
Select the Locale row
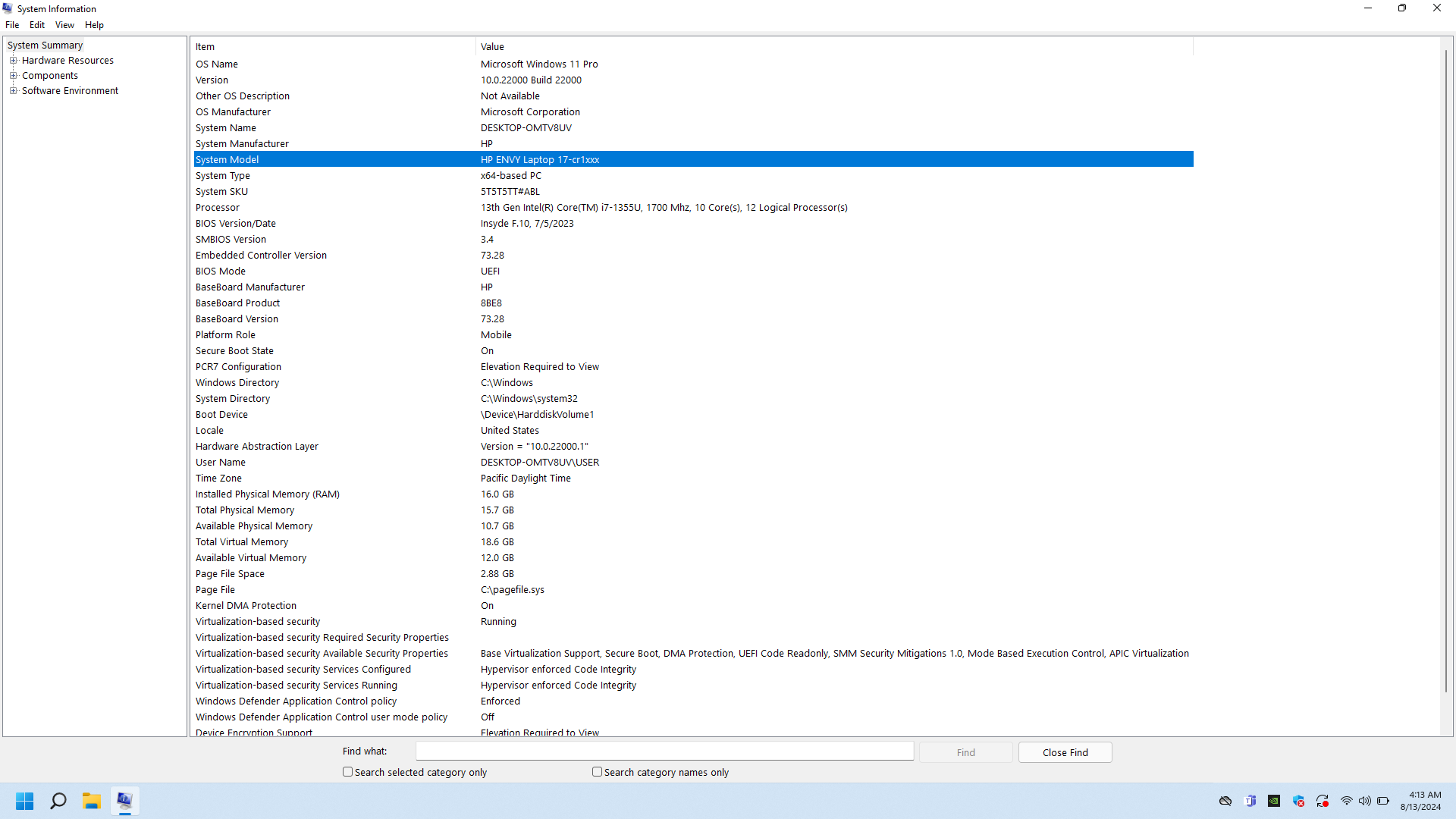[x=693, y=431]
